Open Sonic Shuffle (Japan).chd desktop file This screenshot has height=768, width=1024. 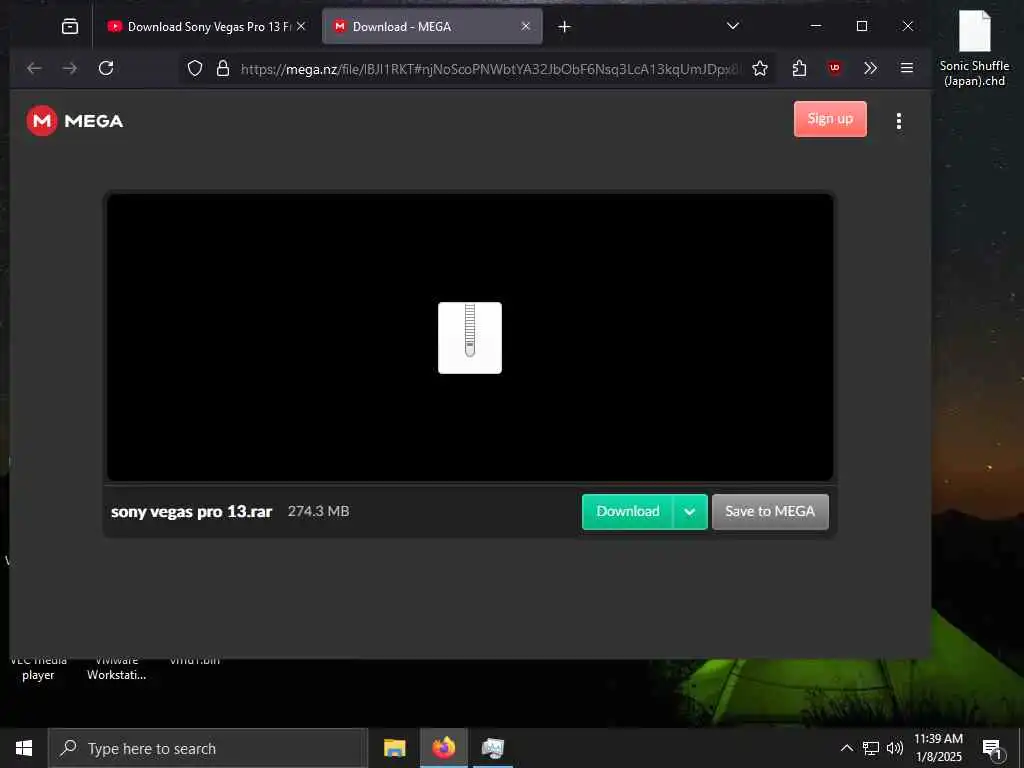[974, 49]
